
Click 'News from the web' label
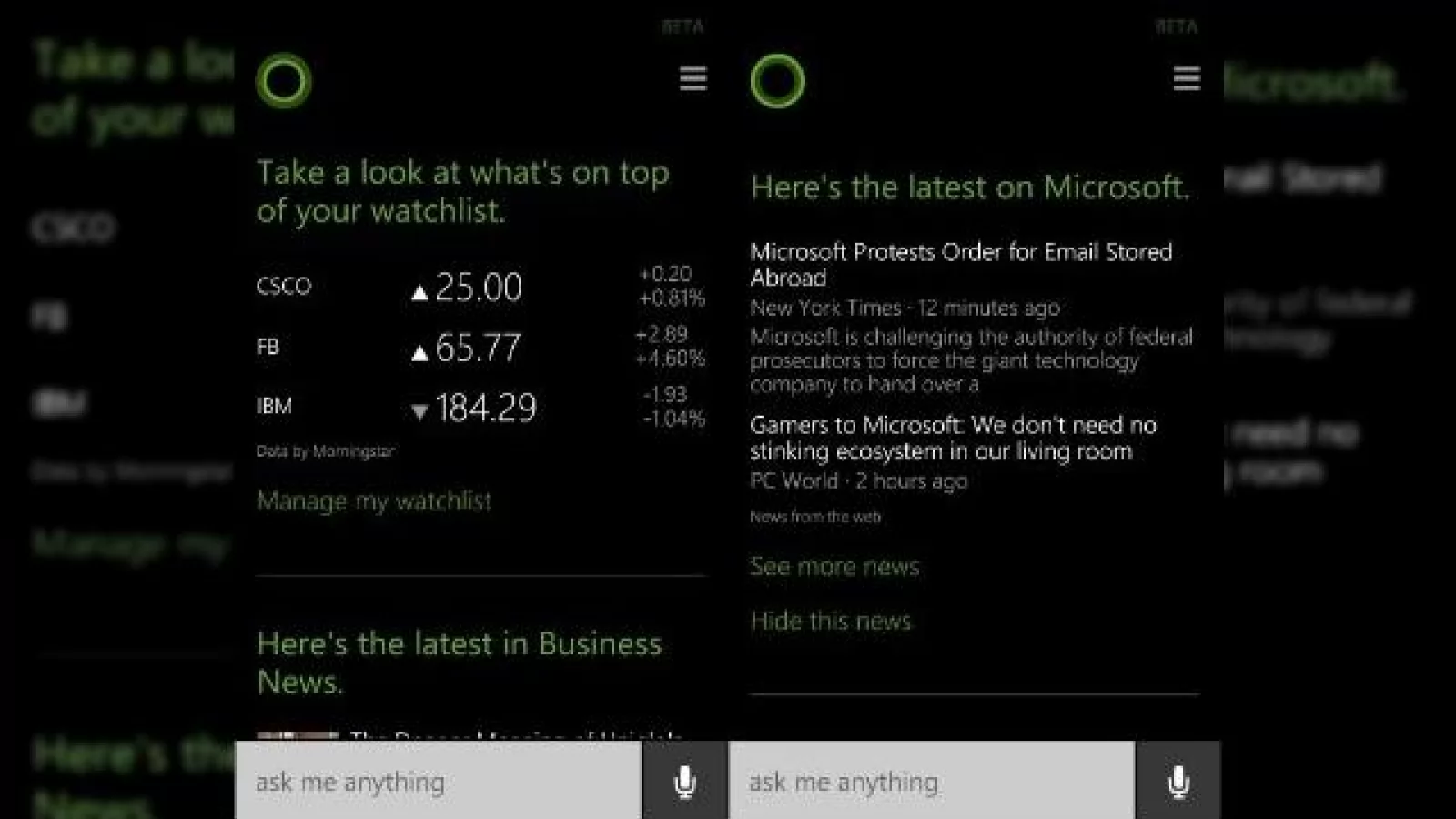click(815, 516)
